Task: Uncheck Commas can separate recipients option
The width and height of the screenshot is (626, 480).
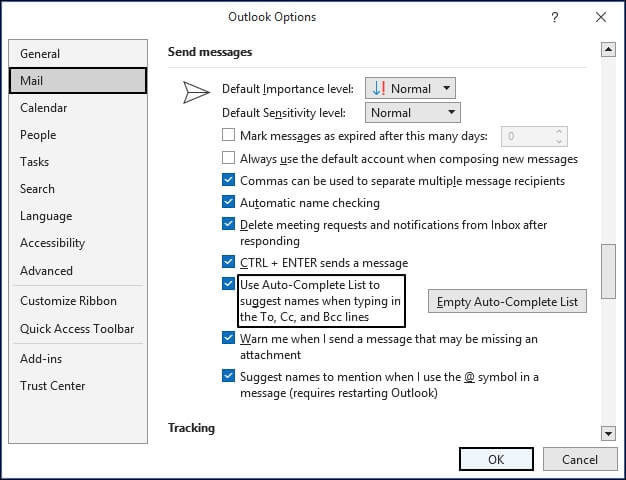Action: [x=228, y=180]
